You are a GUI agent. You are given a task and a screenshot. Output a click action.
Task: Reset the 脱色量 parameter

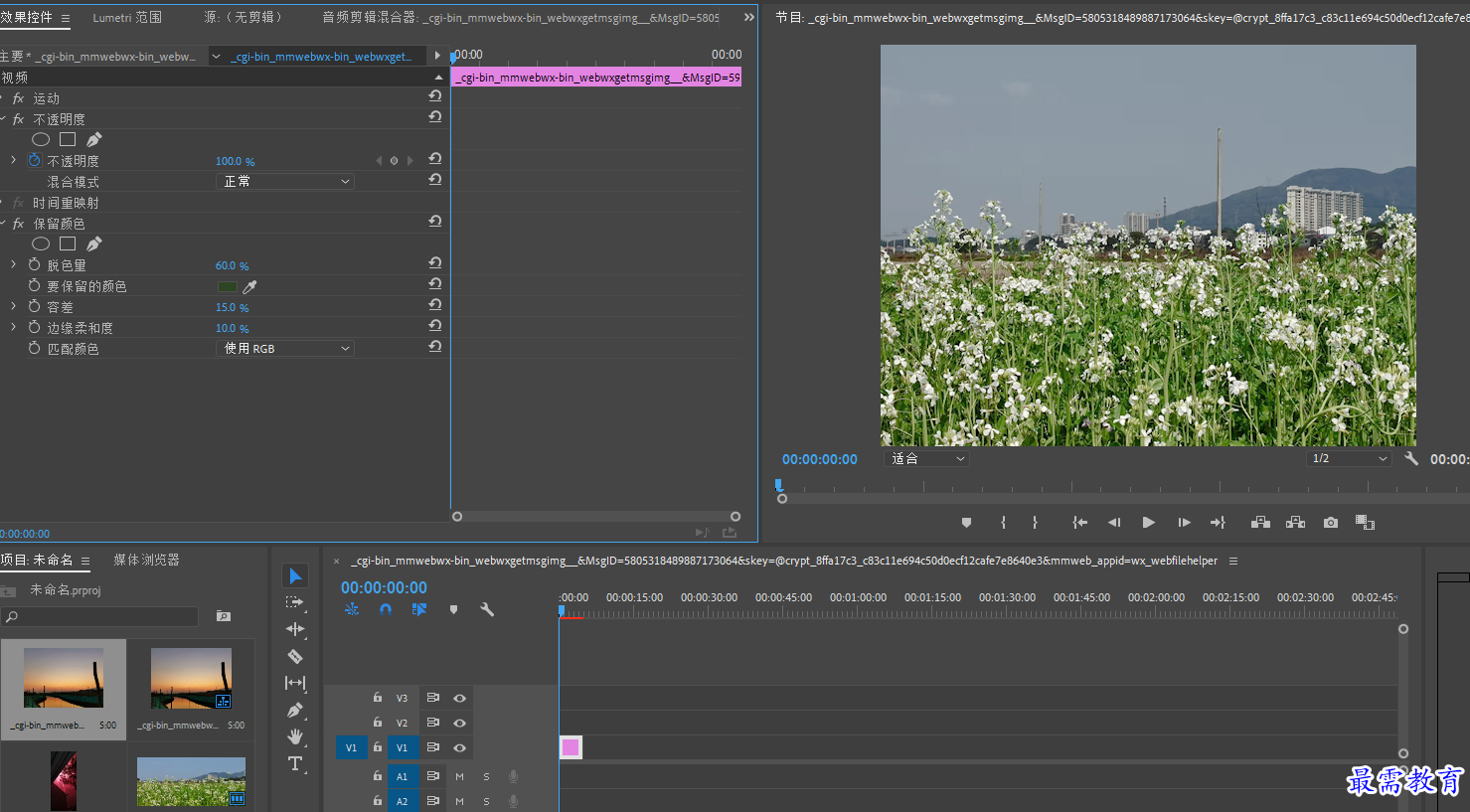pos(434,263)
